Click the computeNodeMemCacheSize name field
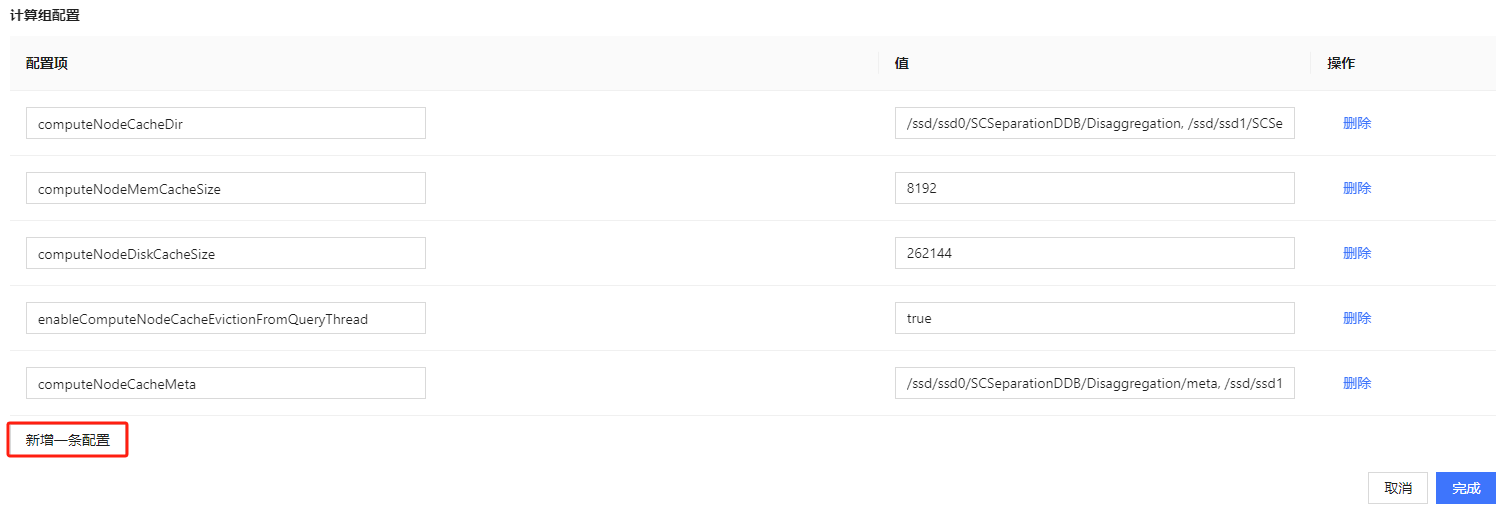This screenshot has width=1500, height=513. tap(225, 188)
